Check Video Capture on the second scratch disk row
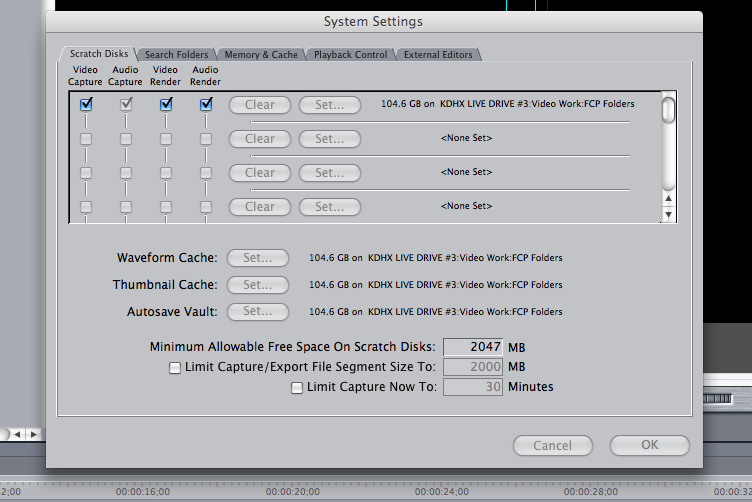This screenshot has width=752, height=502. click(x=87, y=138)
